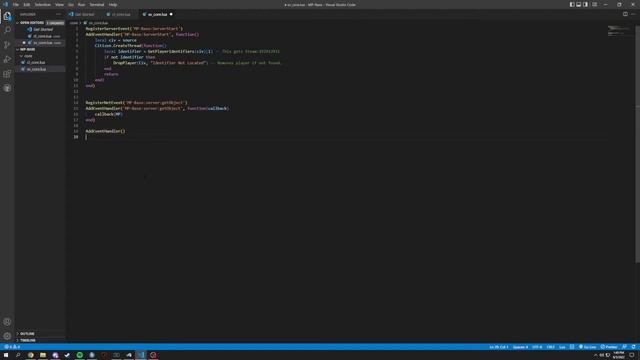Image resolution: width=640 pixels, height=360 pixels.
Task: Click the feedback icon in status bar
Action: 624,347
